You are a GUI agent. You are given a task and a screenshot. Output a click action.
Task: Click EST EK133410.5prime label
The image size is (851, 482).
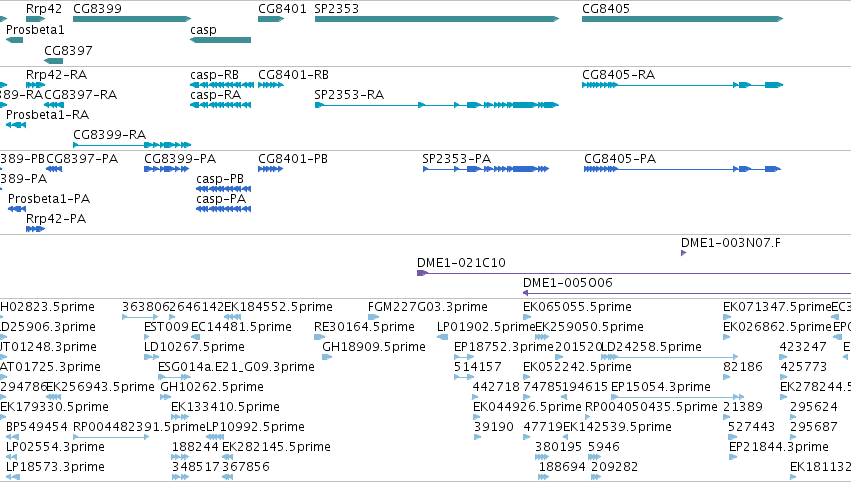(226, 407)
